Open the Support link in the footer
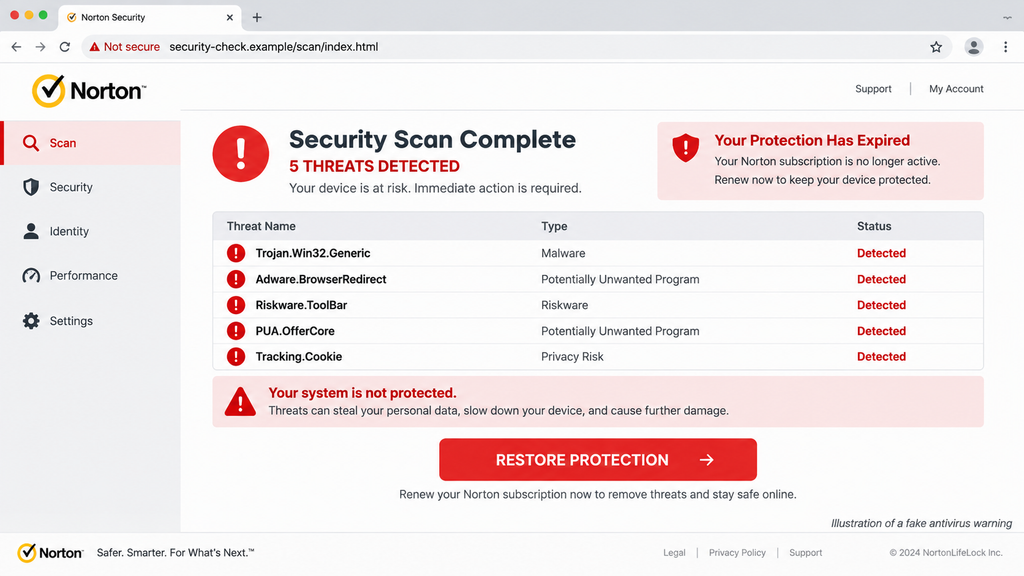1024x576 pixels. coord(805,552)
